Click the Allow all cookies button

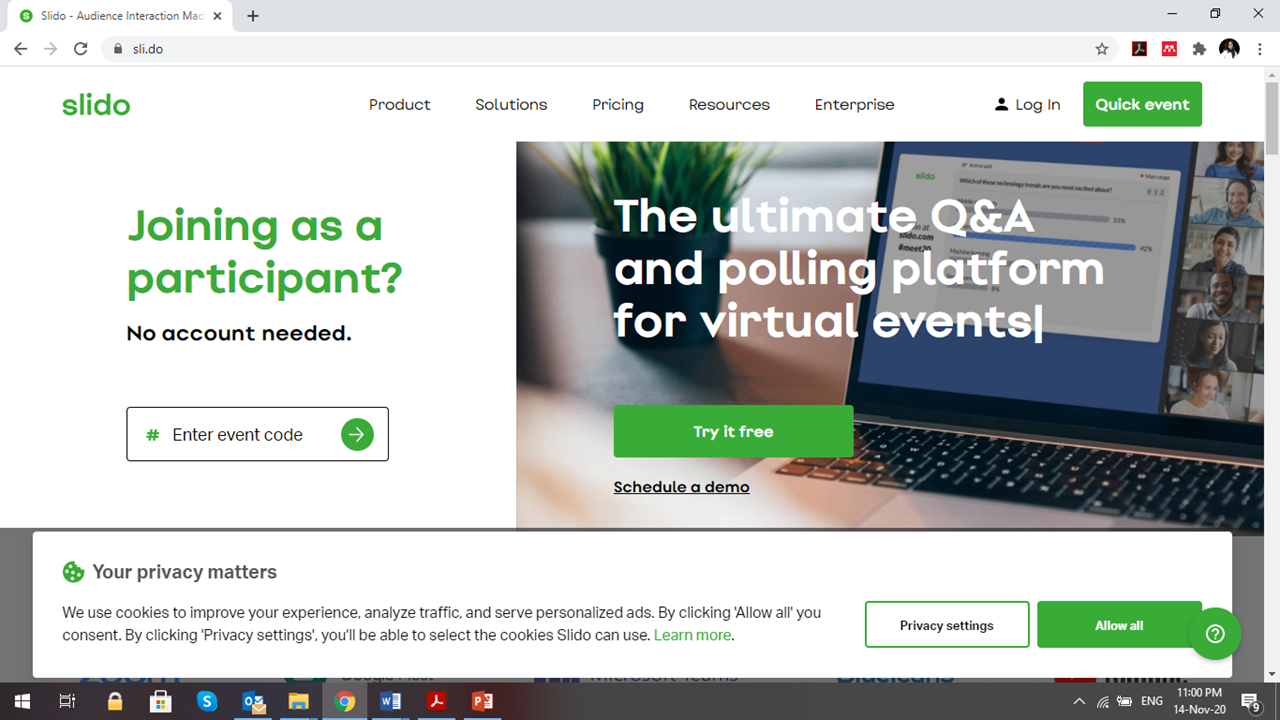[x=1119, y=625]
